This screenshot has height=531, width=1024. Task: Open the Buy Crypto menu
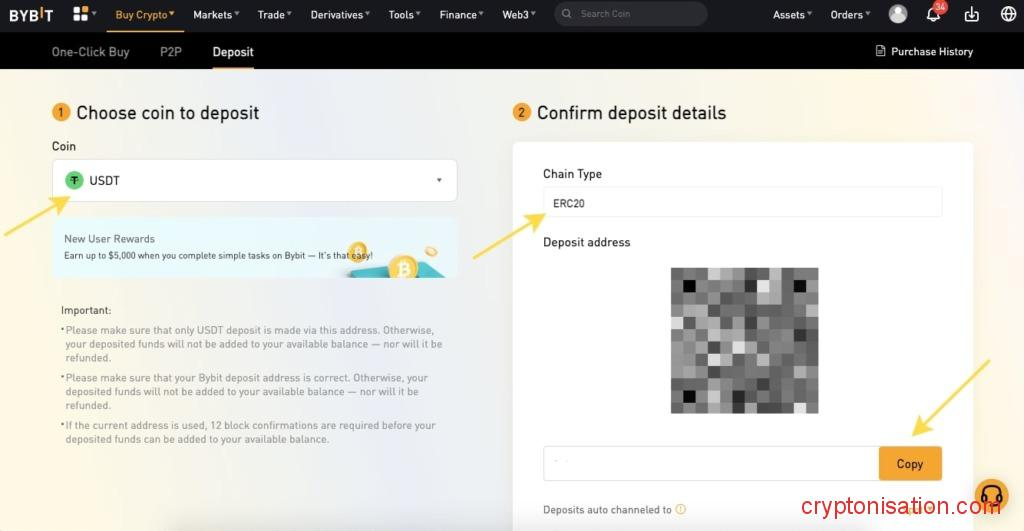tap(144, 15)
